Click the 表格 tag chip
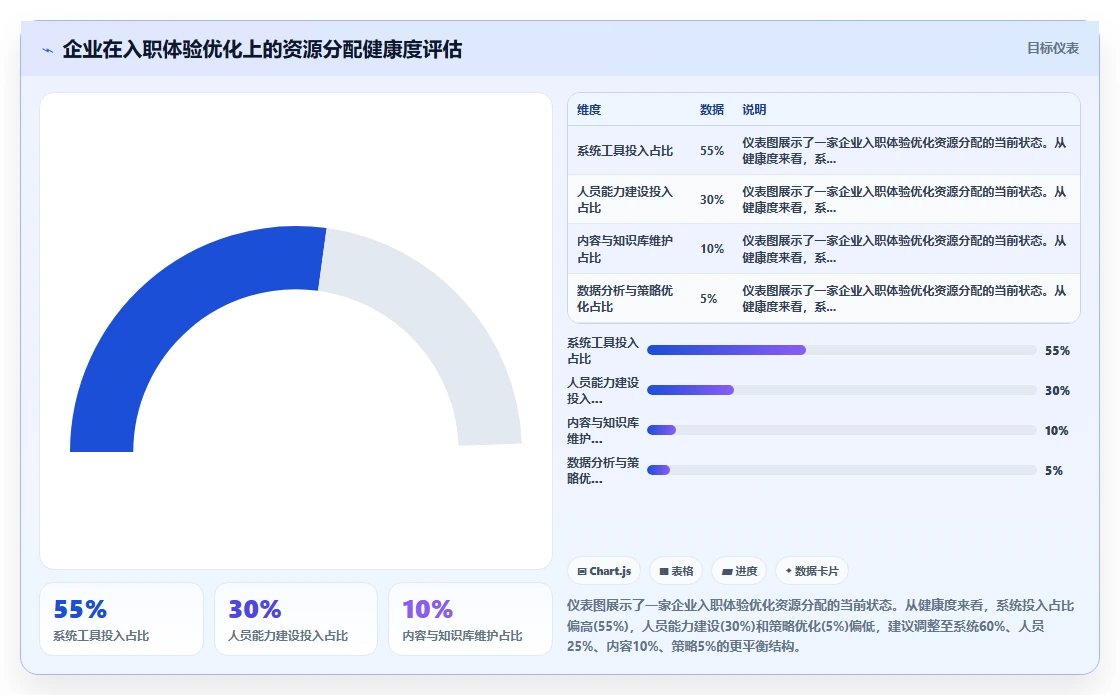The height and width of the screenshot is (695, 1120). coord(676,571)
